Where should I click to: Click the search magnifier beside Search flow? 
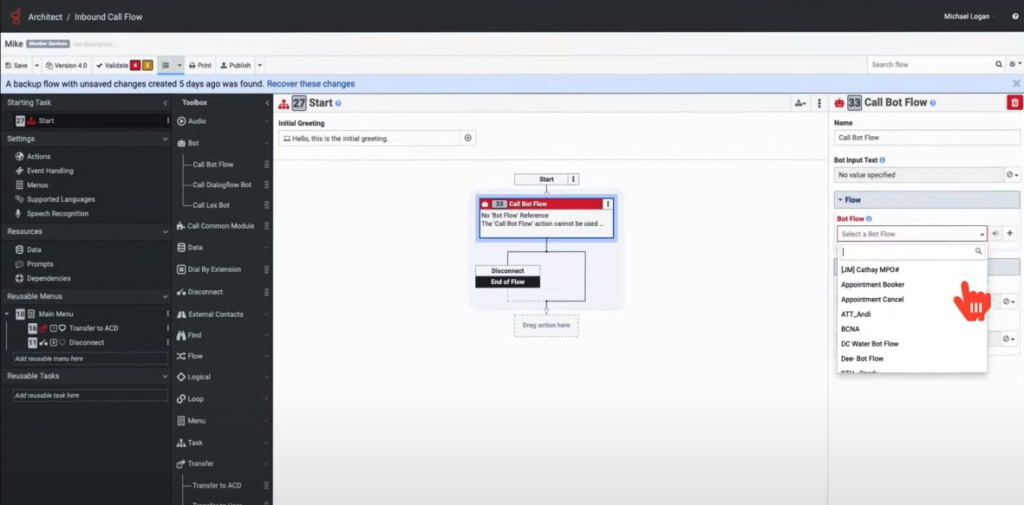[x=997, y=65]
